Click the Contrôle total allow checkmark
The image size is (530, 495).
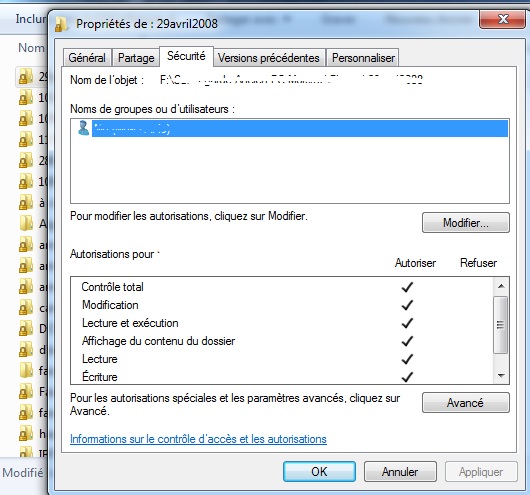click(x=407, y=287)
